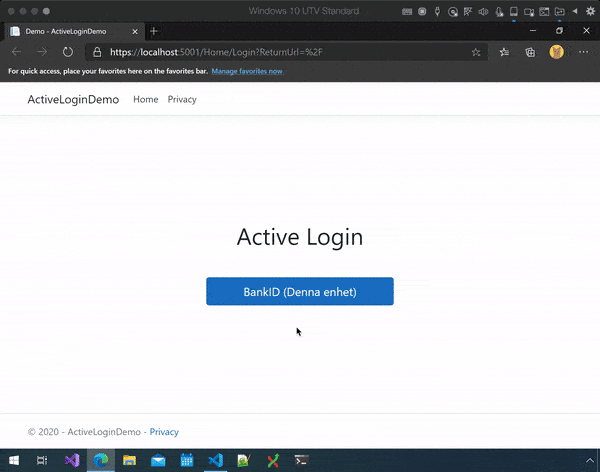
Task: Open Visual Studio Code from the taskbar
Action: coord(214,461)
